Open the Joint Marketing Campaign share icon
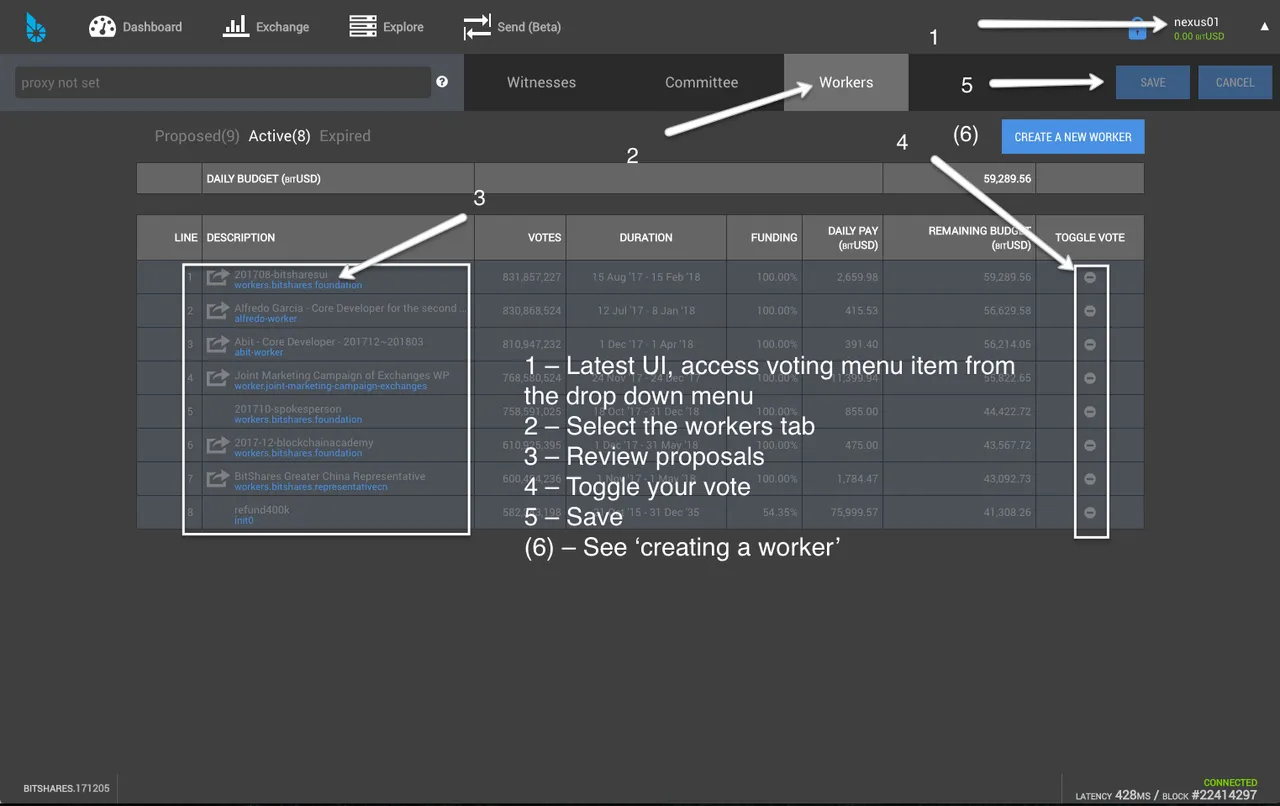This screenshot has height=806, width=1280. click(217, 378)
